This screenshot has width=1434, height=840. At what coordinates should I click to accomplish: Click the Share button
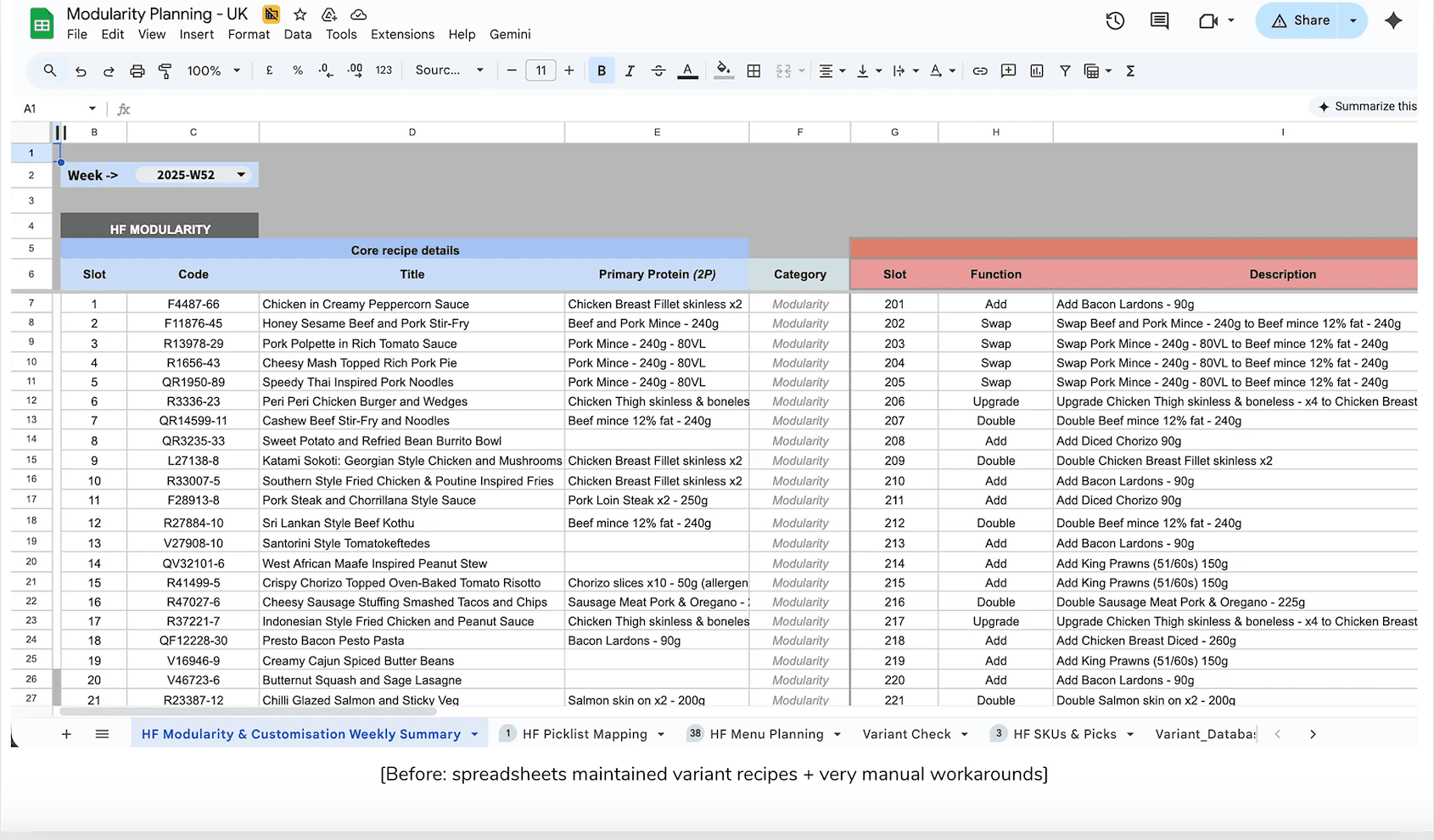click(x=1301, y=20)
